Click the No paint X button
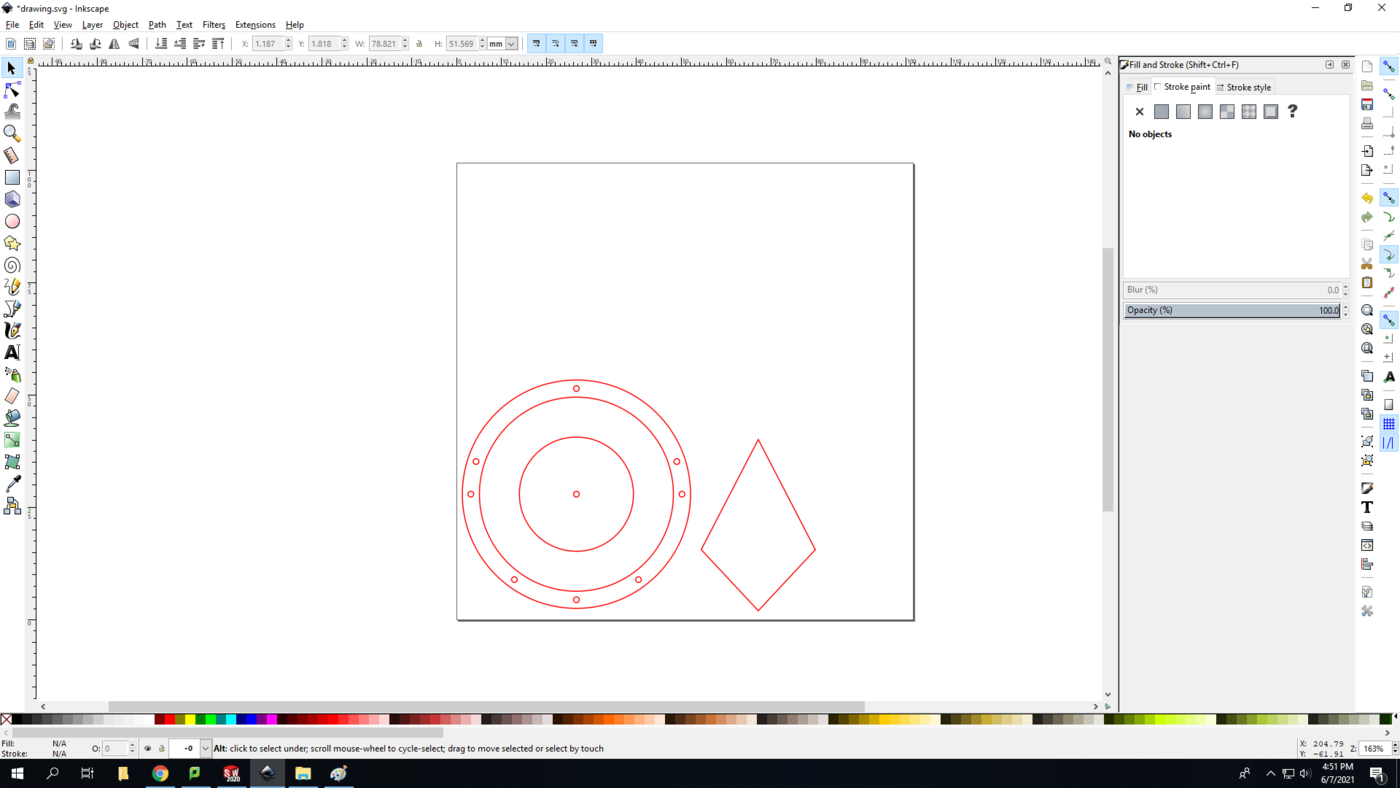Image resolution: width=1400 pixels, height=788 pixels. (x=1139, y=112)
